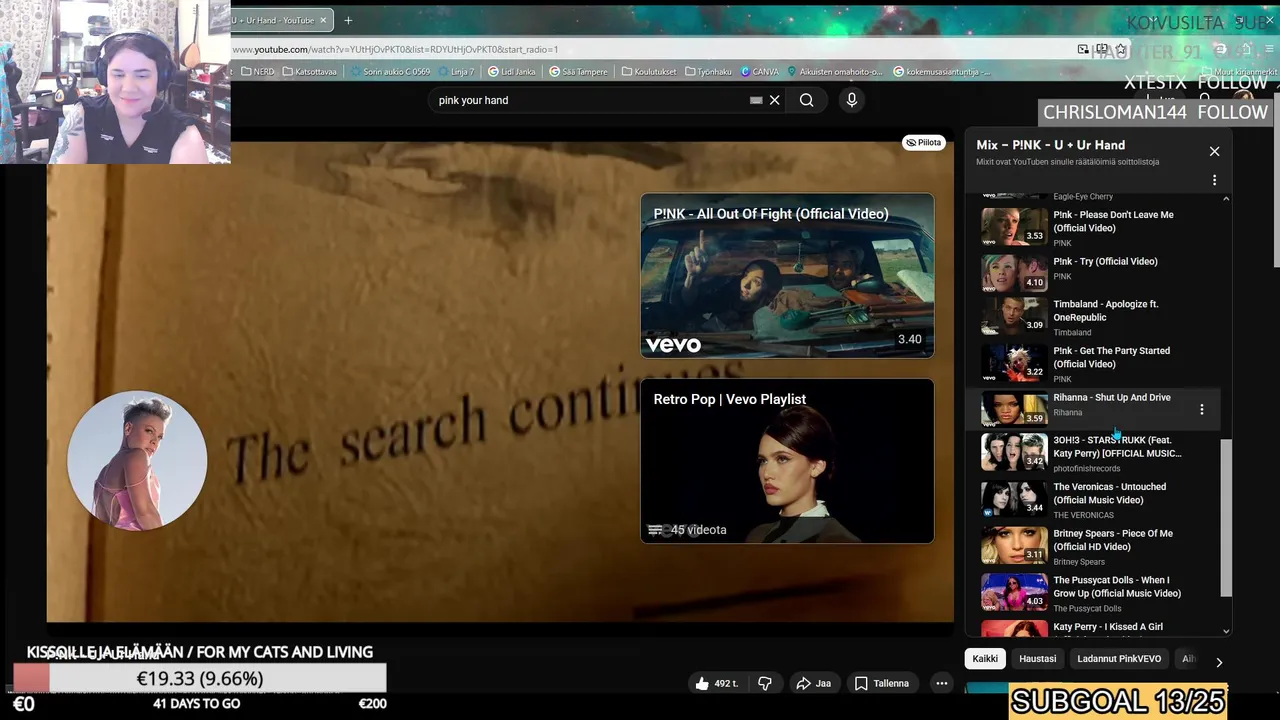
Task: Close the 'U + Ur Hand - YouTube' tab
Action: [323, 20]
